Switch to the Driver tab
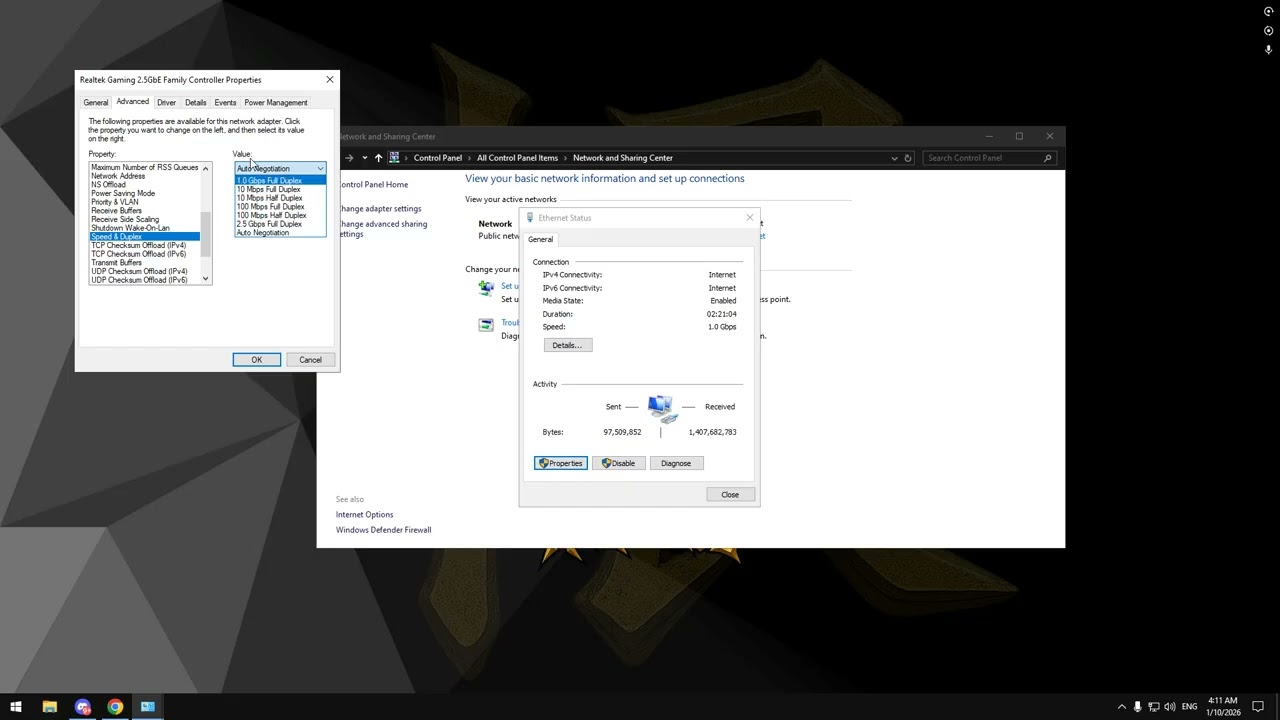Viewport: 1280px width, 720px height. coord(166,103)
